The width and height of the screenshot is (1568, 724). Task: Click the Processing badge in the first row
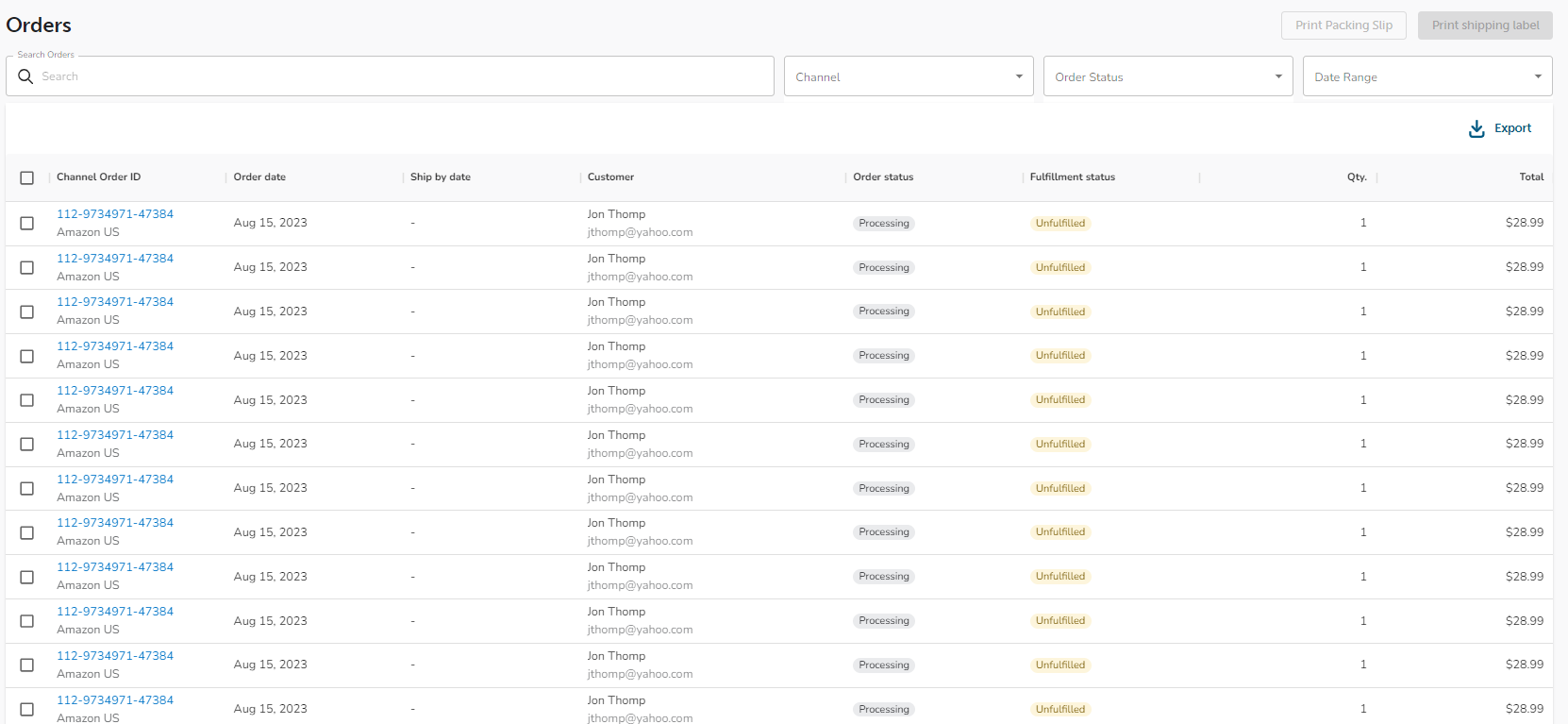pos(884,224)
